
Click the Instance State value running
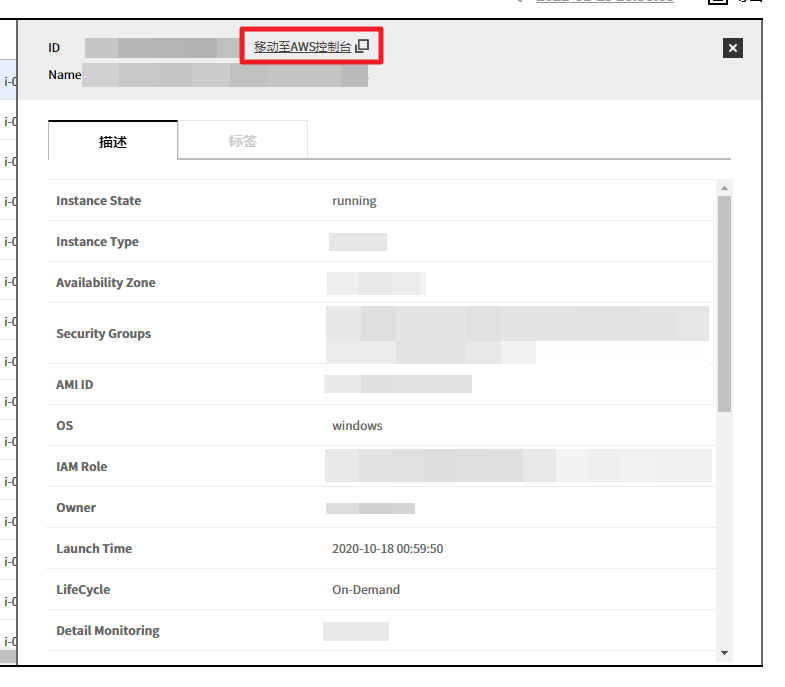354,201
